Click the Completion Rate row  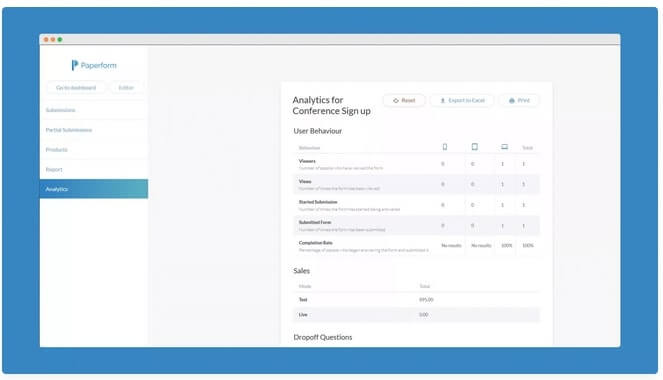(x=416, y=246)
